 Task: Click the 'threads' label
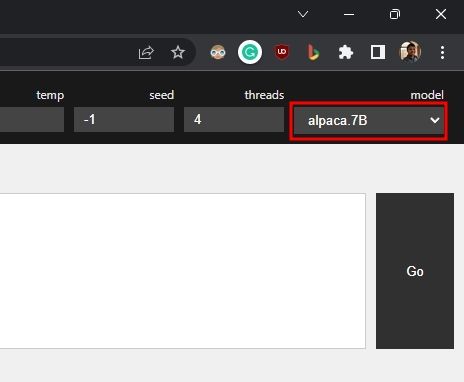click(264, 95)
